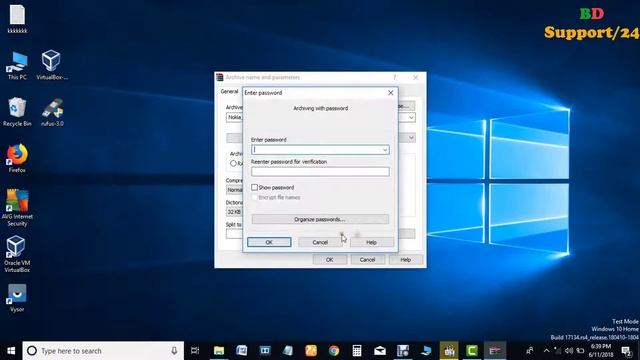This screenshot has width=640, height=360.
Task: Enable the Show password checkbox
Action: coord(254,187)
